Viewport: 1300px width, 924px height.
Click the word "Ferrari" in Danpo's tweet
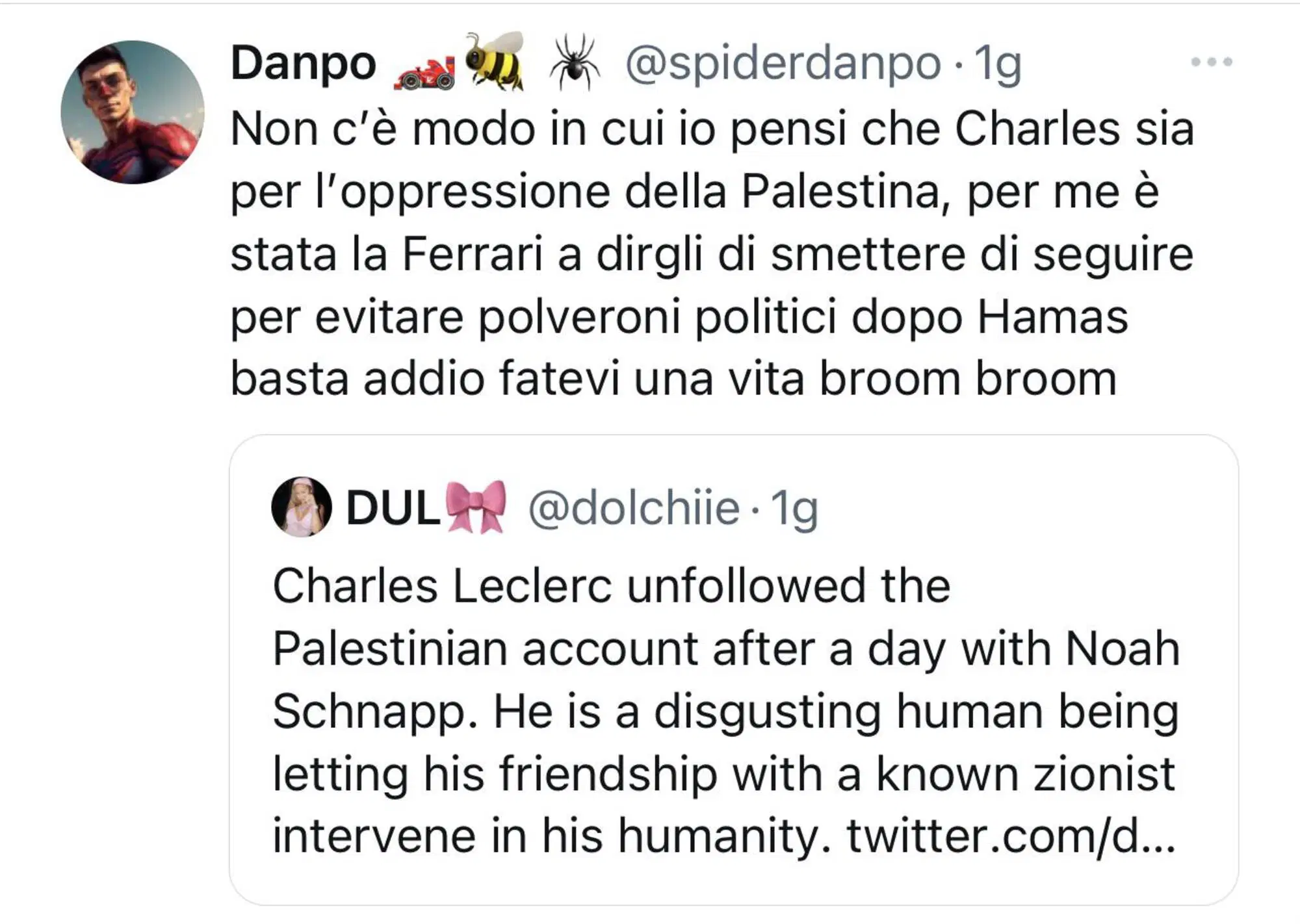(x=472, y=254)
